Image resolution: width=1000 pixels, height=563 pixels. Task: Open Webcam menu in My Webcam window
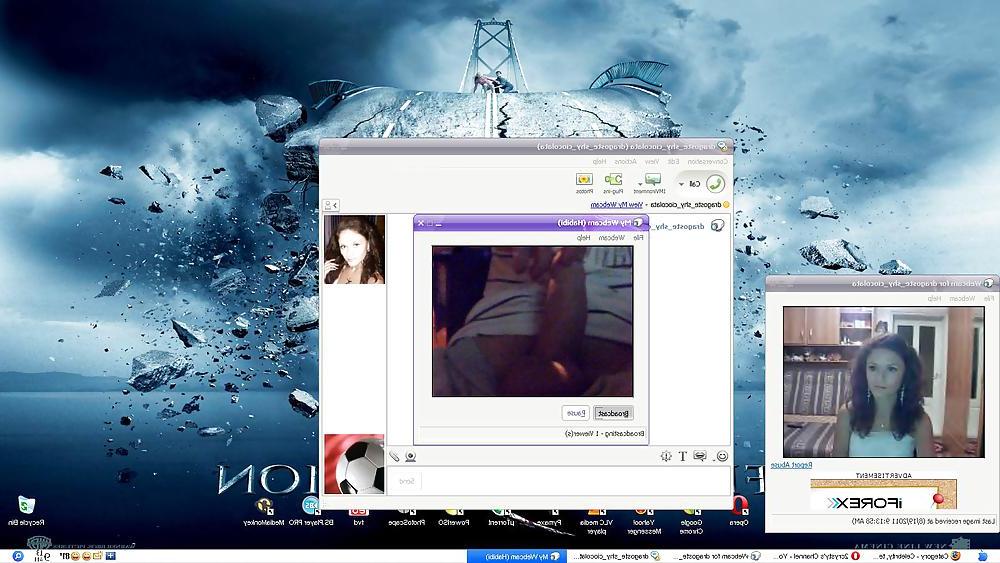pos(612,237)
